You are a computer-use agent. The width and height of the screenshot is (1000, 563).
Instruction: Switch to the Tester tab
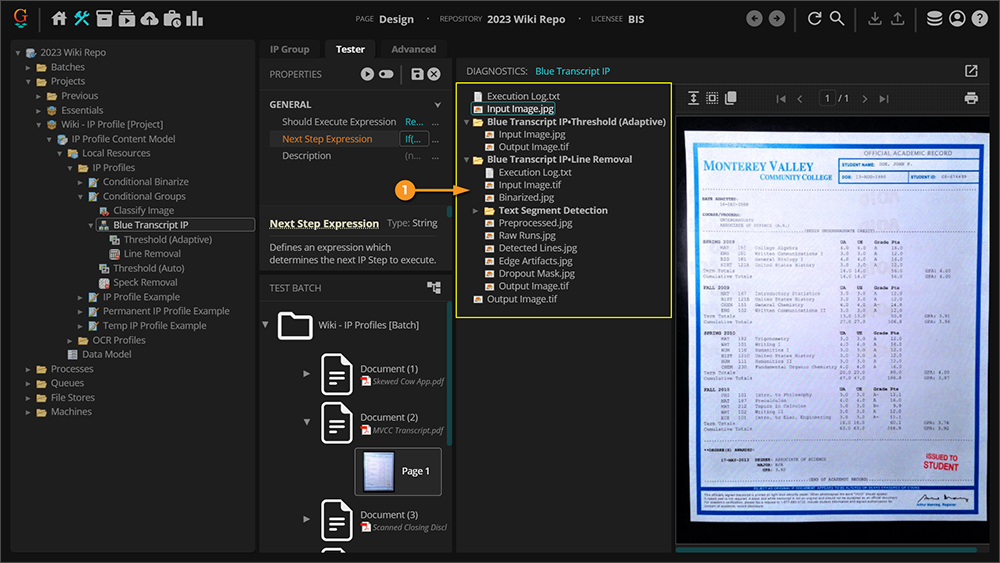tap(350, 49)
